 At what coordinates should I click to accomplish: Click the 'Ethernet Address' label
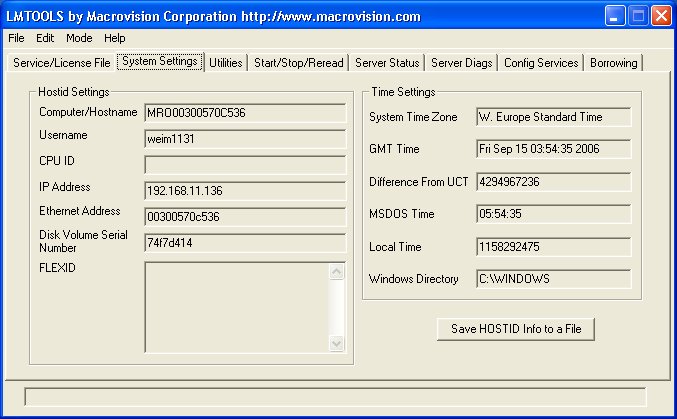click(80, 211)
